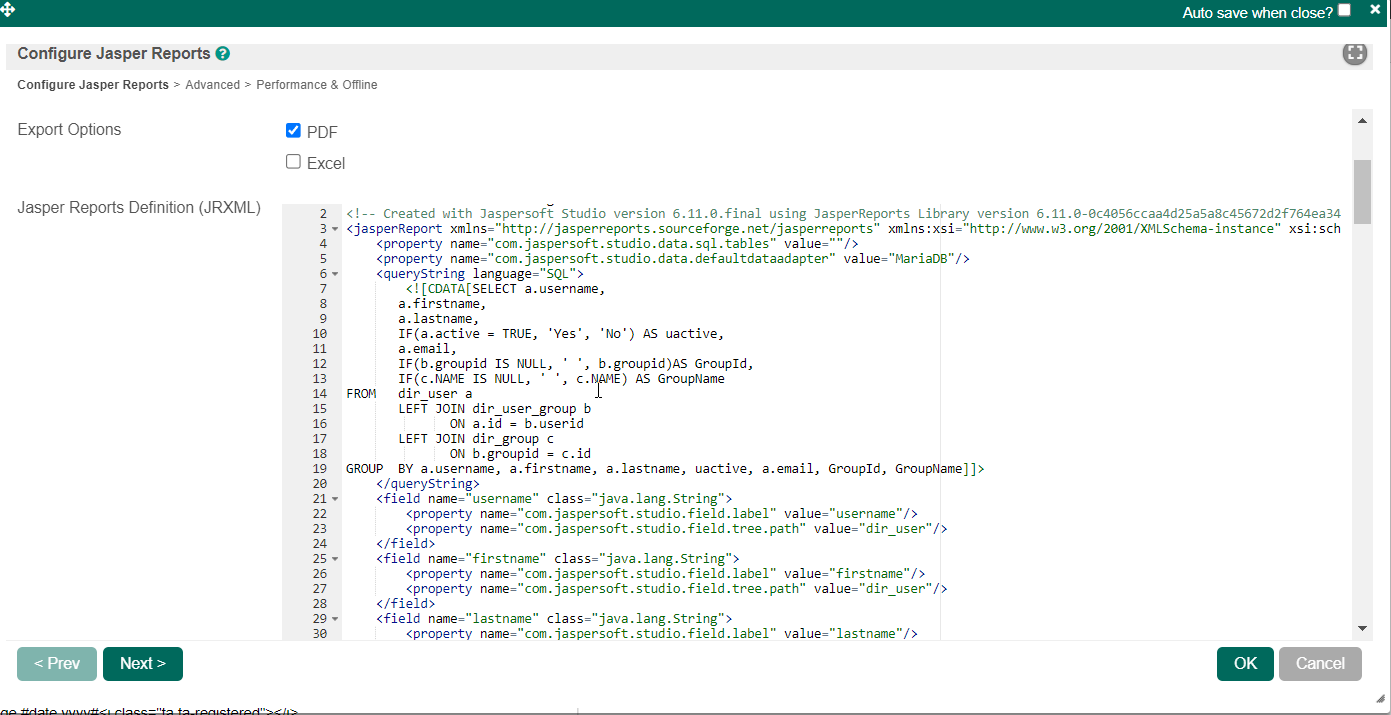1391x715 pixels.
Task: Go to Advanced breadcrumb section
Action: click(212, 85)
